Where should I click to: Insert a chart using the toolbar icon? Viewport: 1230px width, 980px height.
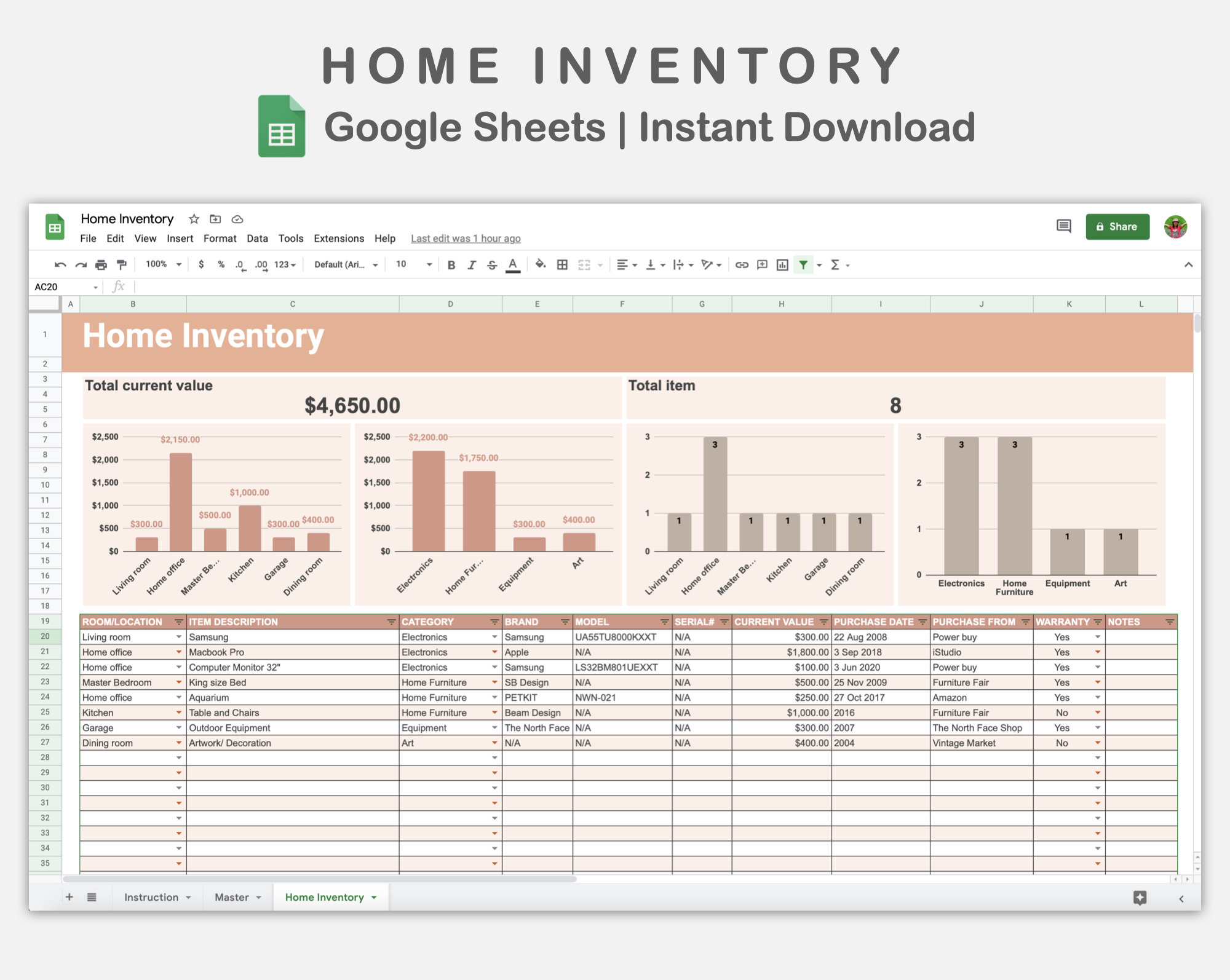click(781, 264)
